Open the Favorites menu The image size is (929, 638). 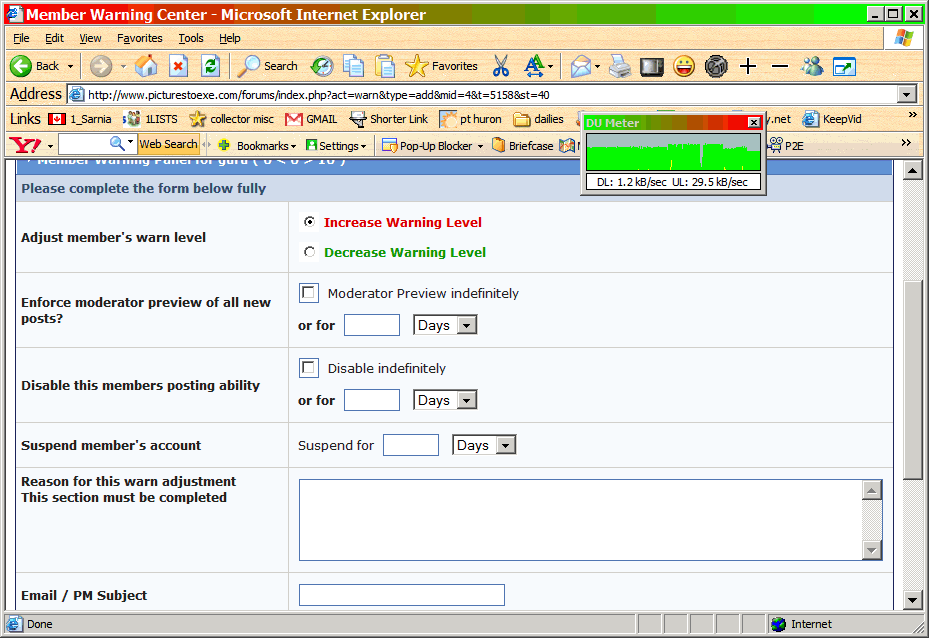click(139, 38)
